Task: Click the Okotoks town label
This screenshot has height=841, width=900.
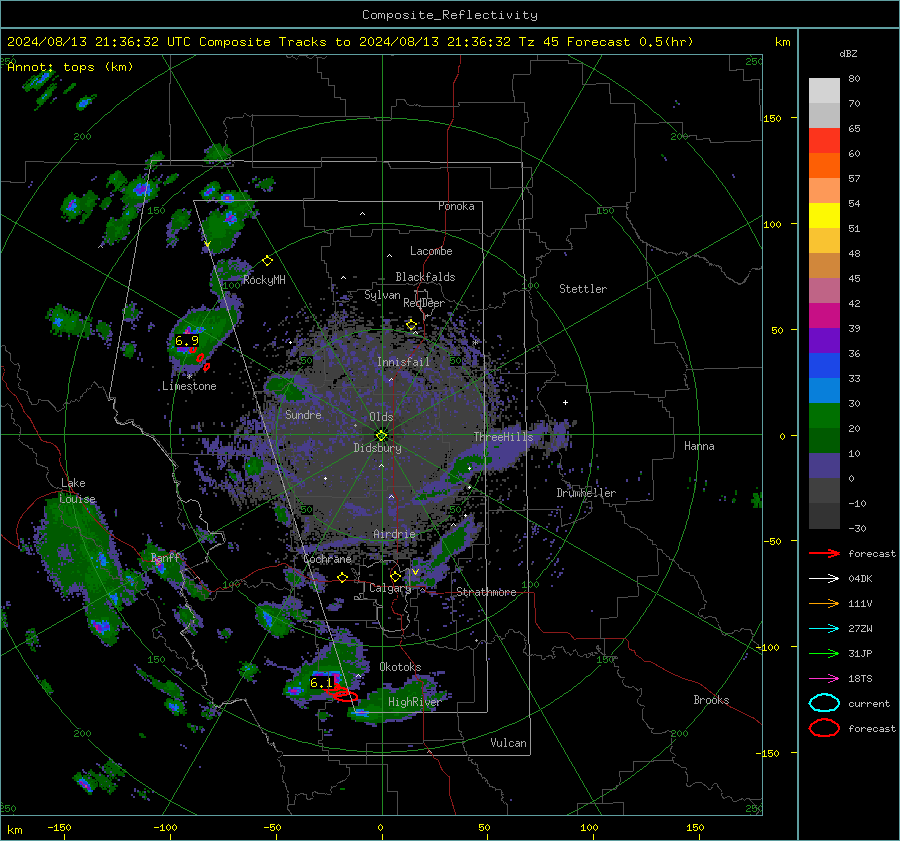Action: (400, 667)
